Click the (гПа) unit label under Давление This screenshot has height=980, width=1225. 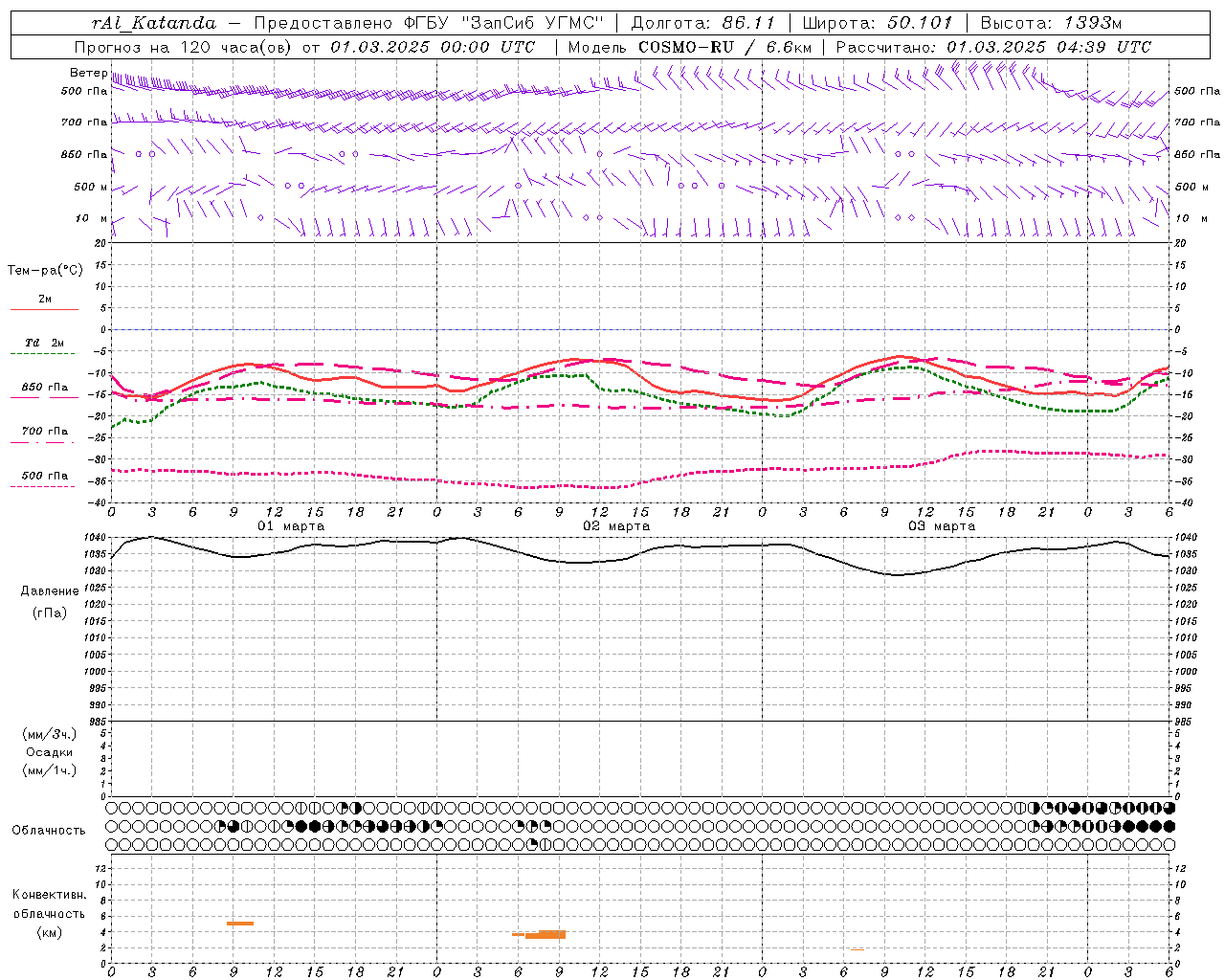tap(50, 612)
